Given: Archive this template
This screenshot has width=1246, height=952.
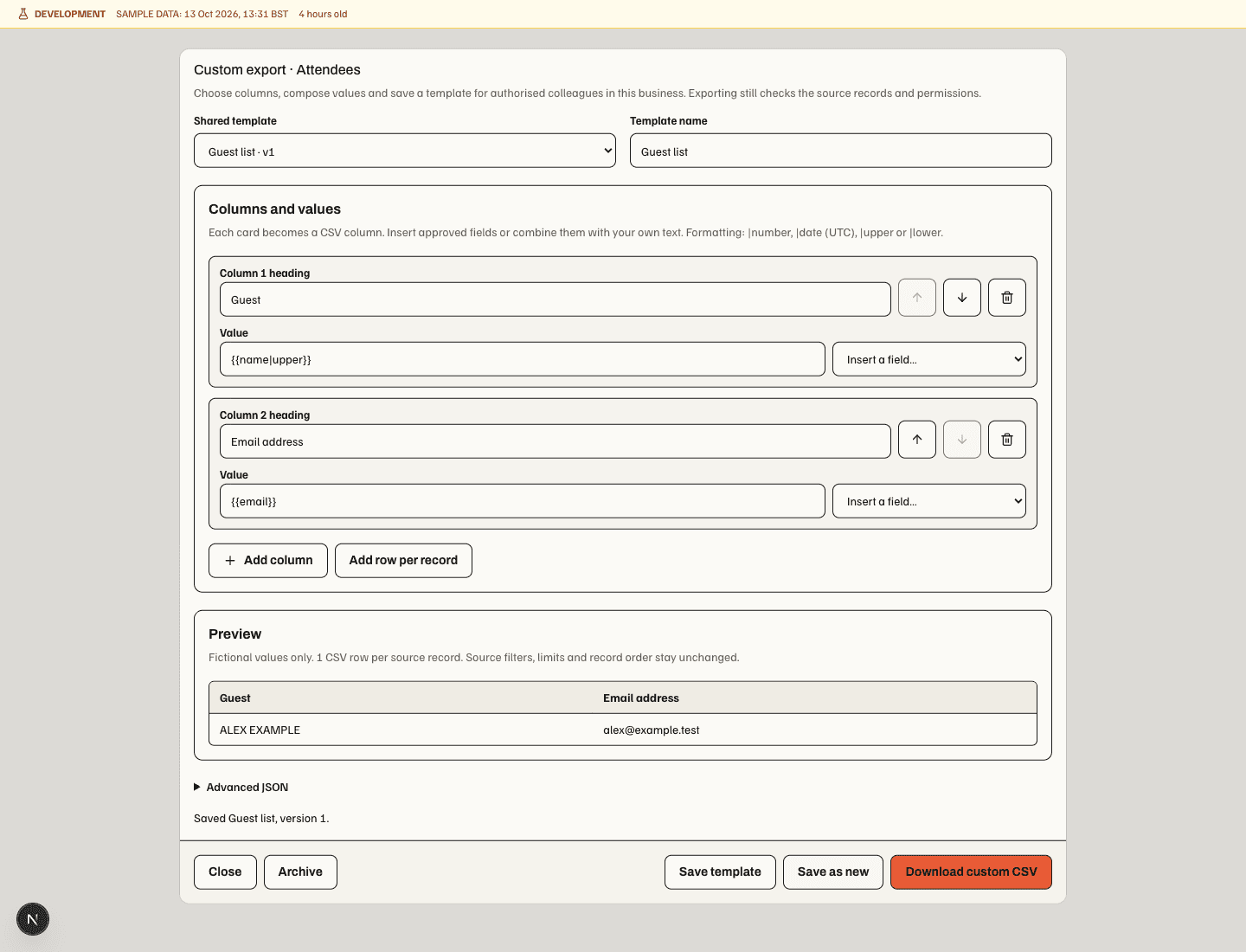Looking at the screenshot, I should tap(300, 872).
